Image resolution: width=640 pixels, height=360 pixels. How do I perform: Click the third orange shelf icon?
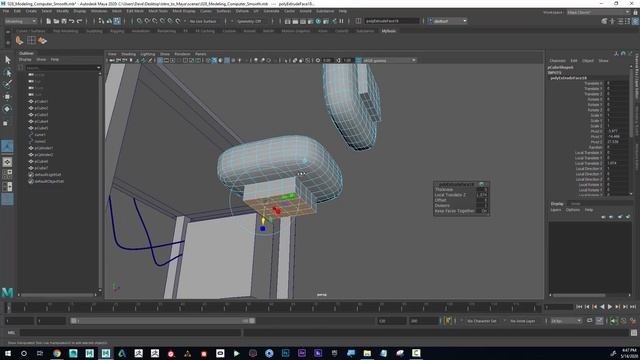coord(42,40)
